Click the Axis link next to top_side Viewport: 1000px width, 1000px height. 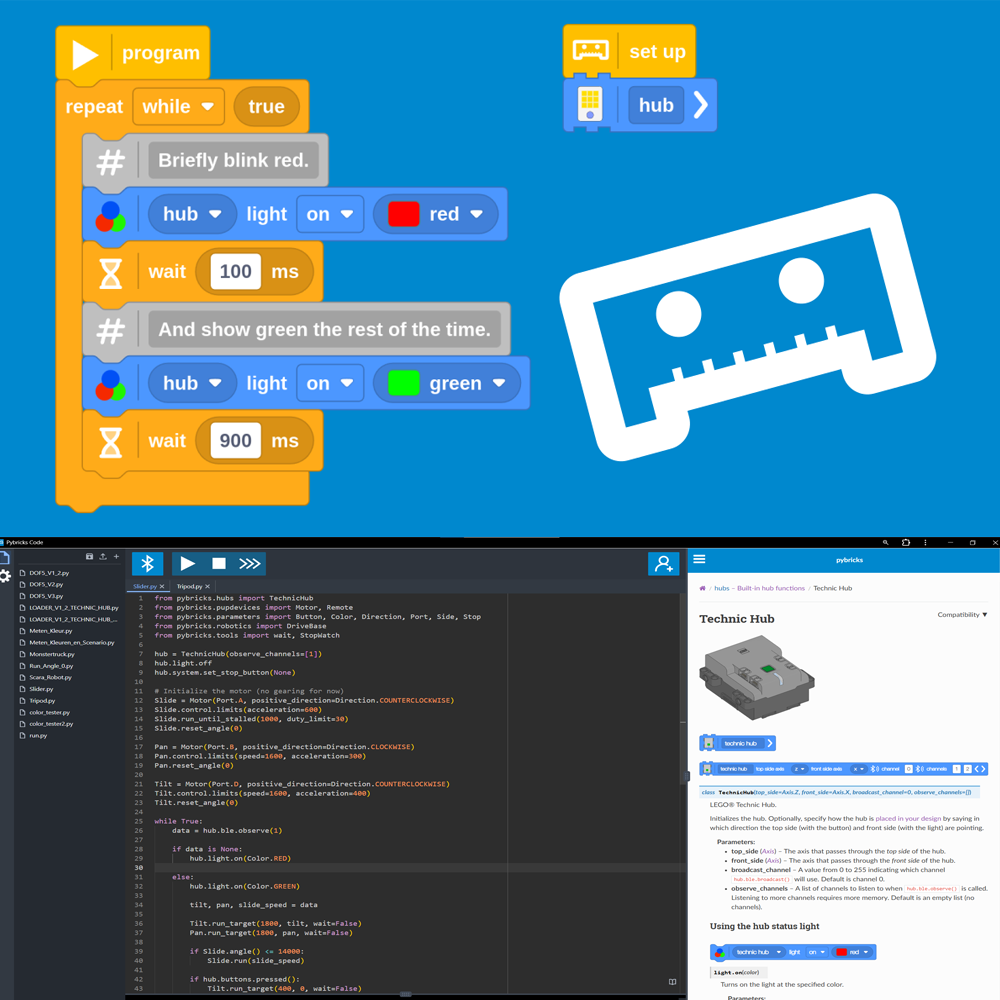tap(770, 851)
